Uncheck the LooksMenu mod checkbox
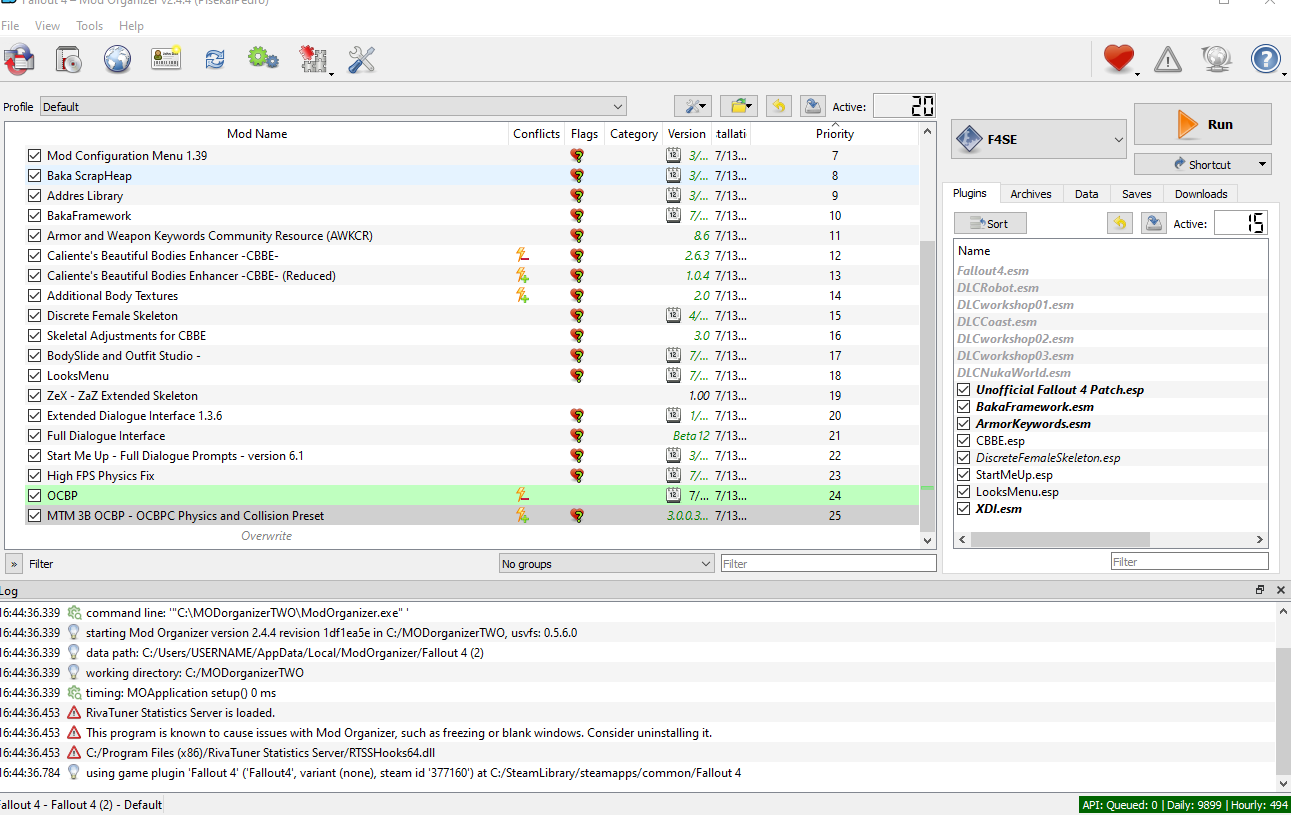The image size is (1291, 815). pos(35,376)
